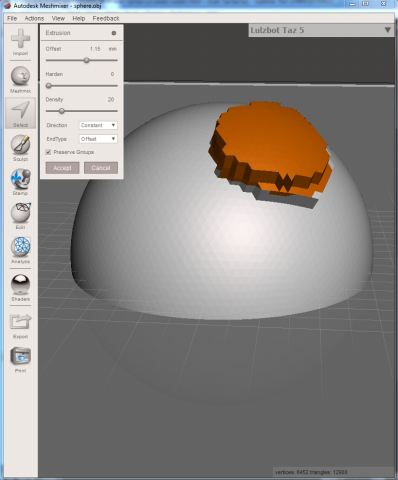Click the Offset slider handle
Image resolution: width=398 pixels, height=480 pixels.
87,60
